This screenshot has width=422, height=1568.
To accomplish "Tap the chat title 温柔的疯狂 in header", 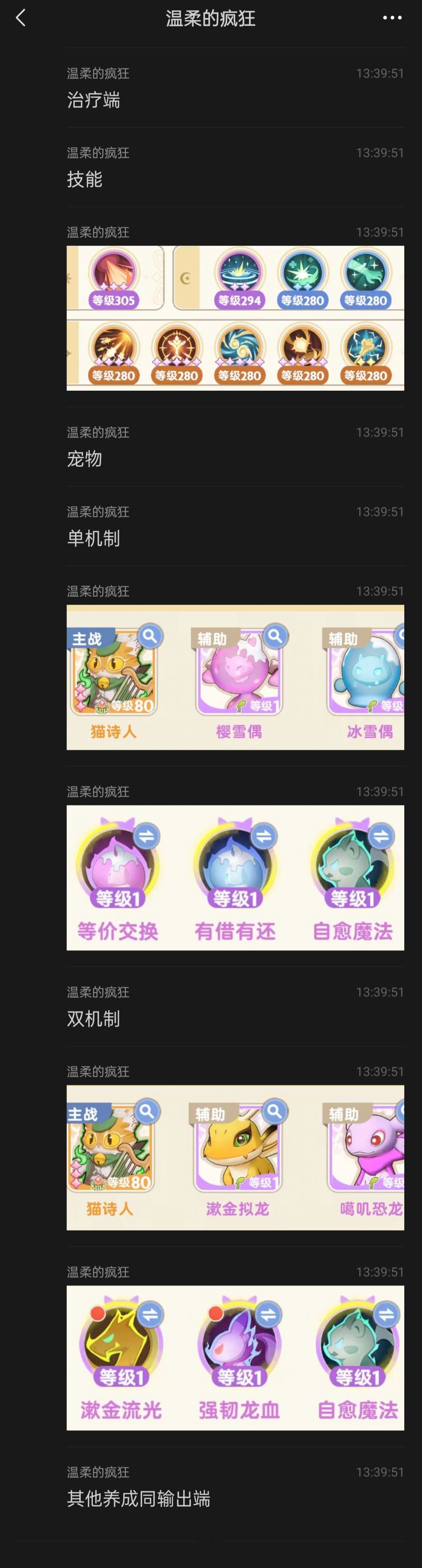I will (210, 18).
